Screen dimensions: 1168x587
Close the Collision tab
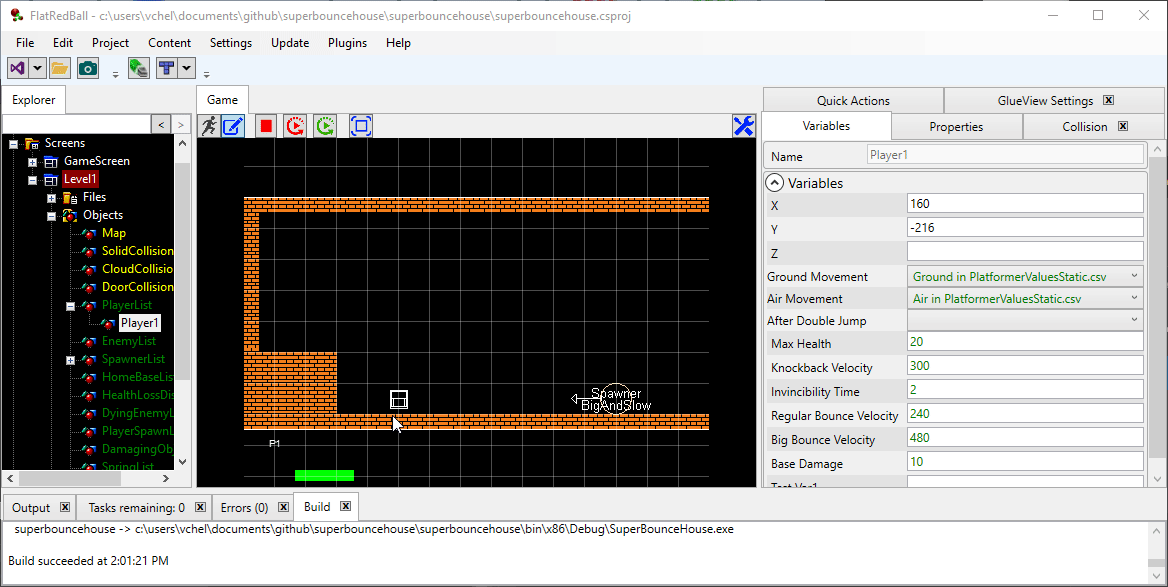pyautogui.click(x=1123, y=127)
